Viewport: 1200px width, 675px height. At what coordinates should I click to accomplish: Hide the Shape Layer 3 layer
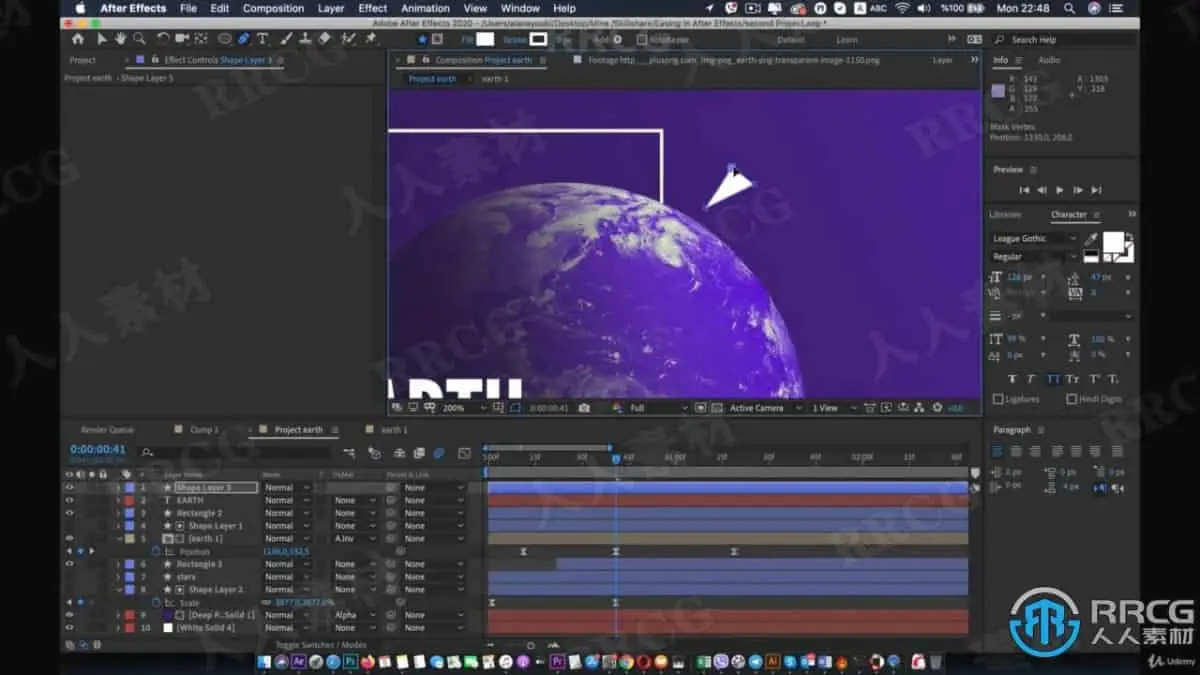click(69, 487)
